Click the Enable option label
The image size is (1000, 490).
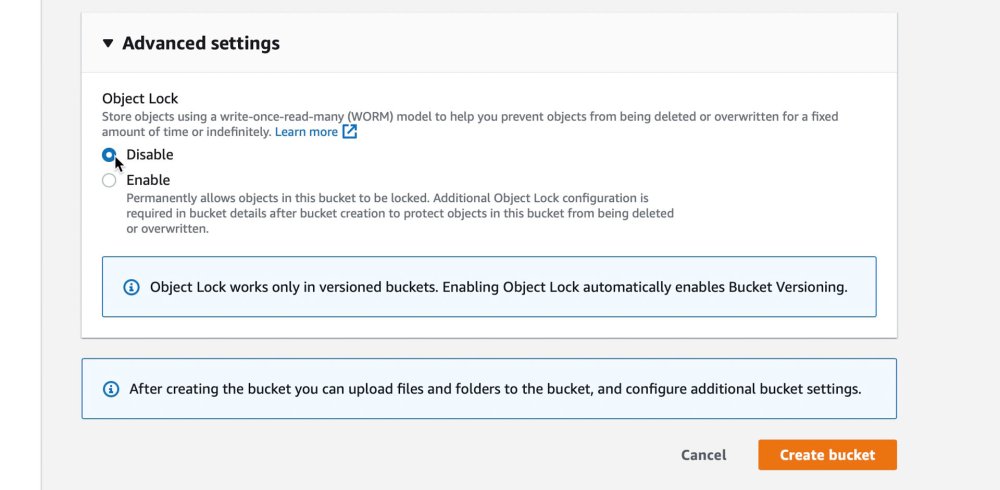pos(148,181)
